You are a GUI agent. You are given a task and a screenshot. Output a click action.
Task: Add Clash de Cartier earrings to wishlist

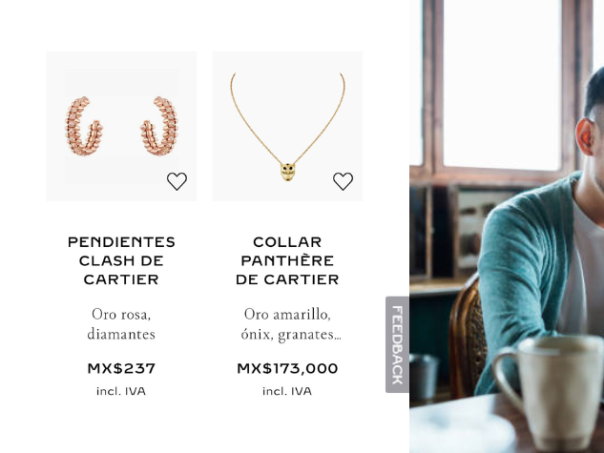point(177,181)
